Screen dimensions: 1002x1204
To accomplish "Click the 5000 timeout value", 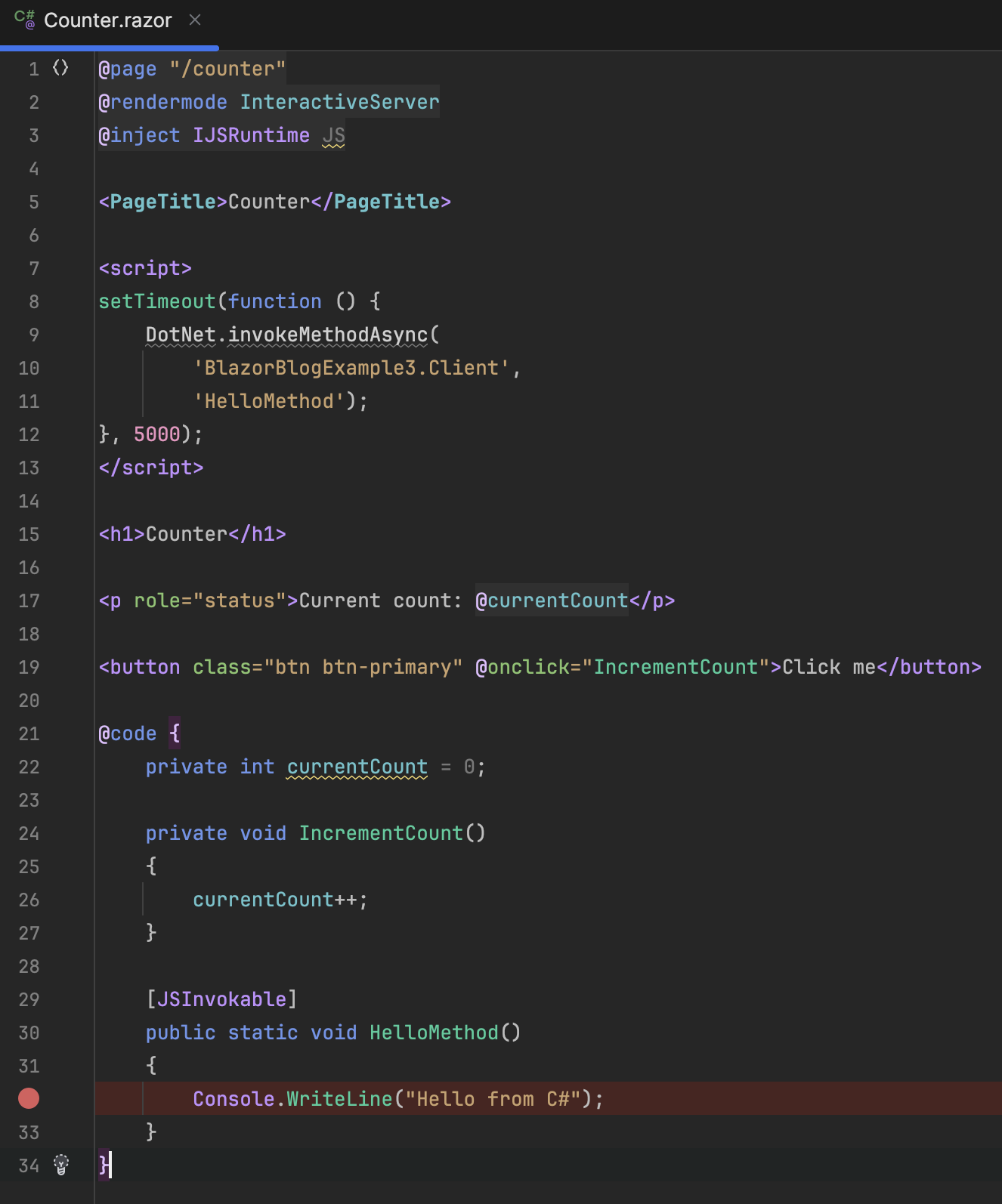I will point(157,434).
